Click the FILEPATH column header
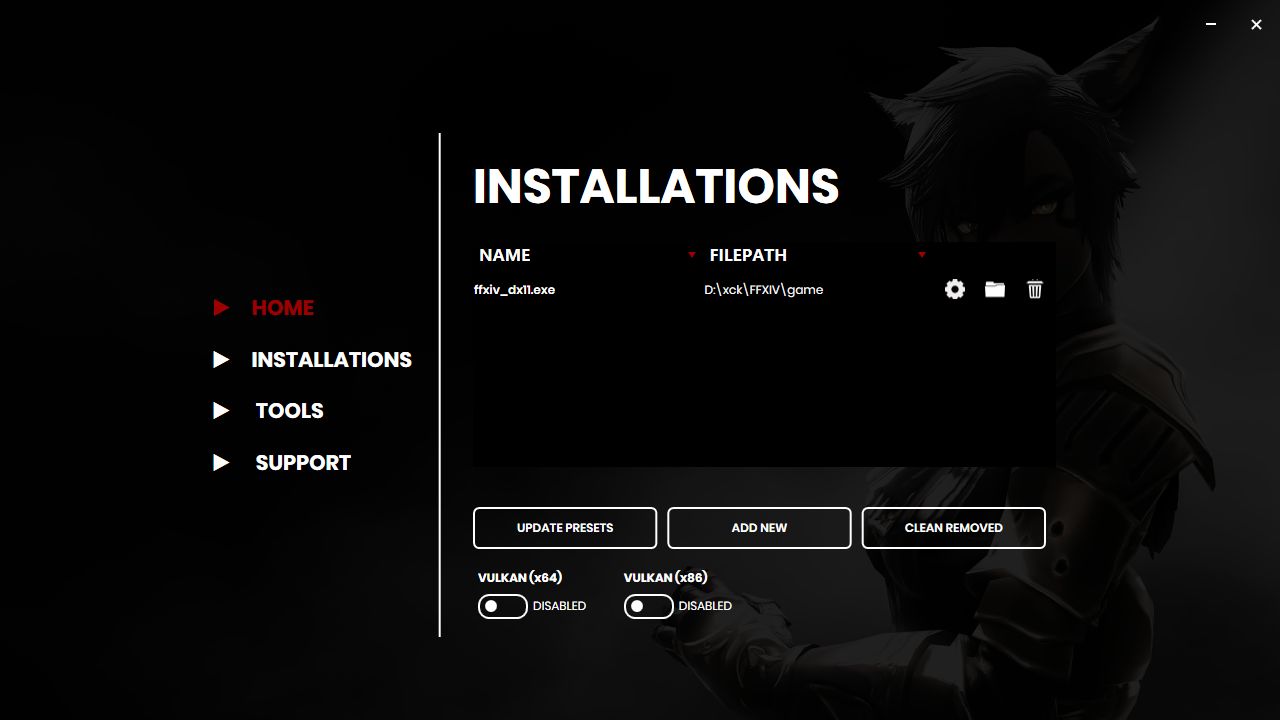This screenshot has height=720, width=1280. tap(748, 255)
